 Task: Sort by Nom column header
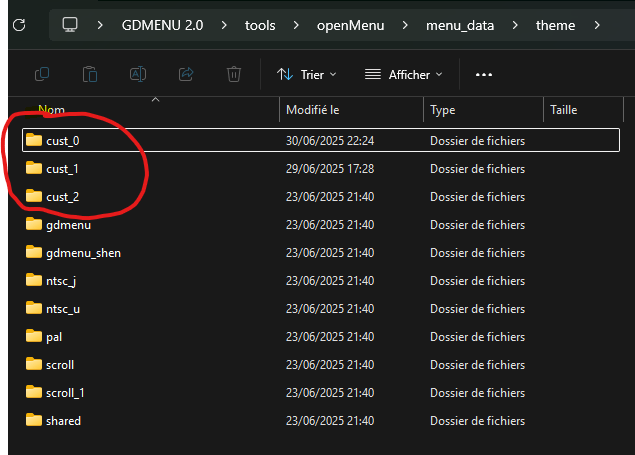click(x=51, y=110)
